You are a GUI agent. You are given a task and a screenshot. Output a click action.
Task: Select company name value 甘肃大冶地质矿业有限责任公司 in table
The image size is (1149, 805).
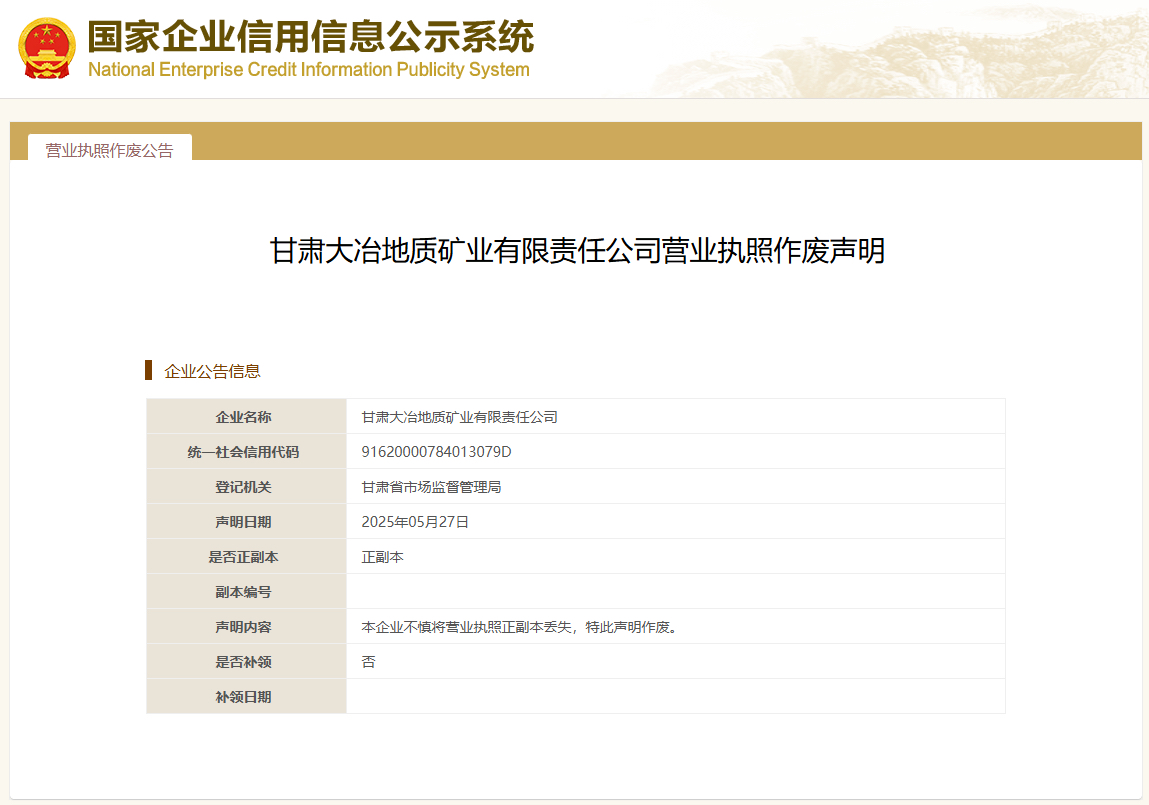click(459, 417)
